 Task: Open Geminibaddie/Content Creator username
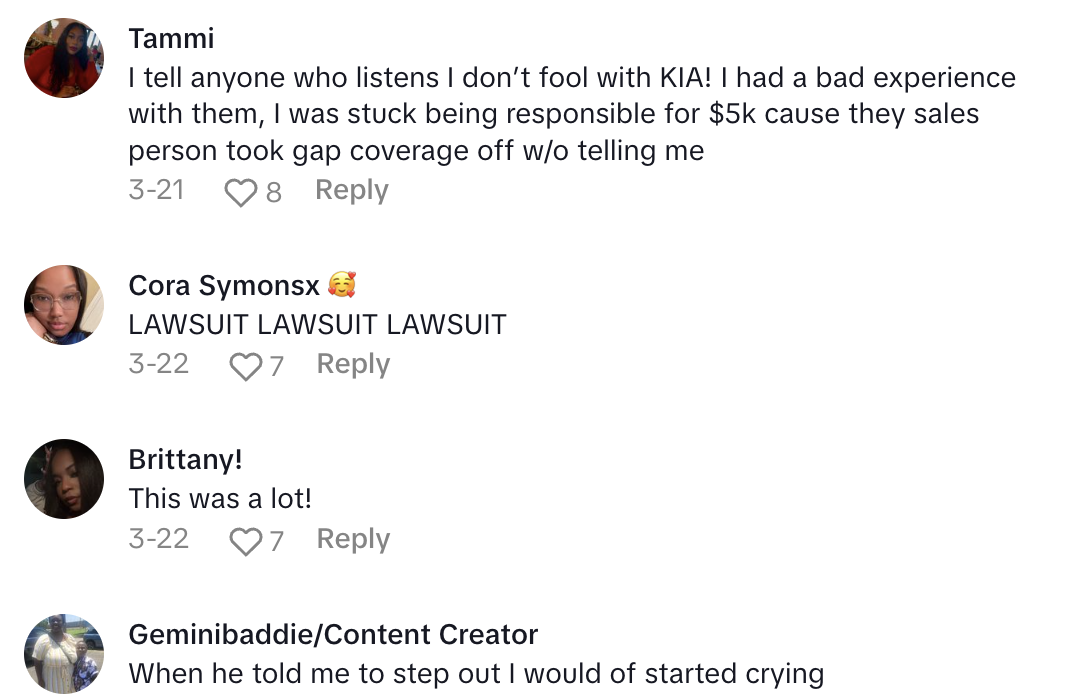pos(333,634)
